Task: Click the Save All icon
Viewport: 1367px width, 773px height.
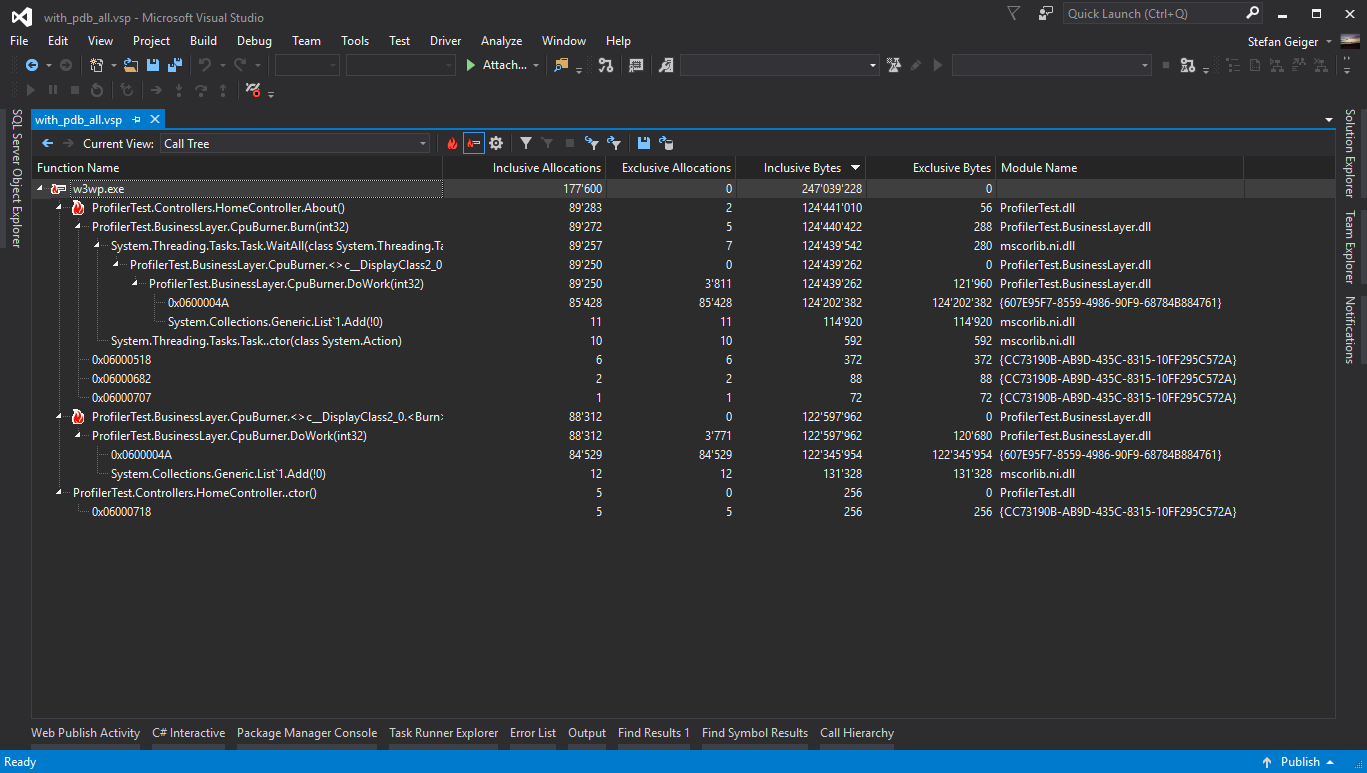Action: [175, 65]
